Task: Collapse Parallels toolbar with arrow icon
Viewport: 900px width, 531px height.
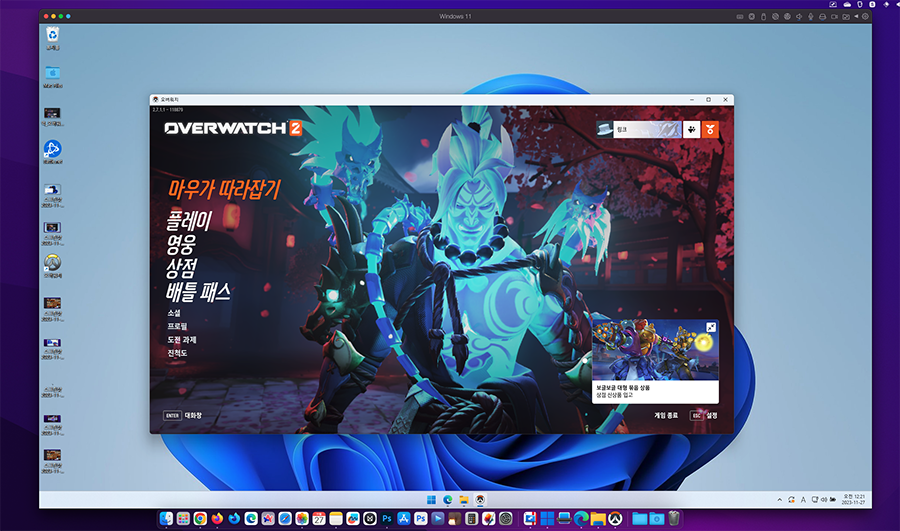Action: tap(856, 16)
